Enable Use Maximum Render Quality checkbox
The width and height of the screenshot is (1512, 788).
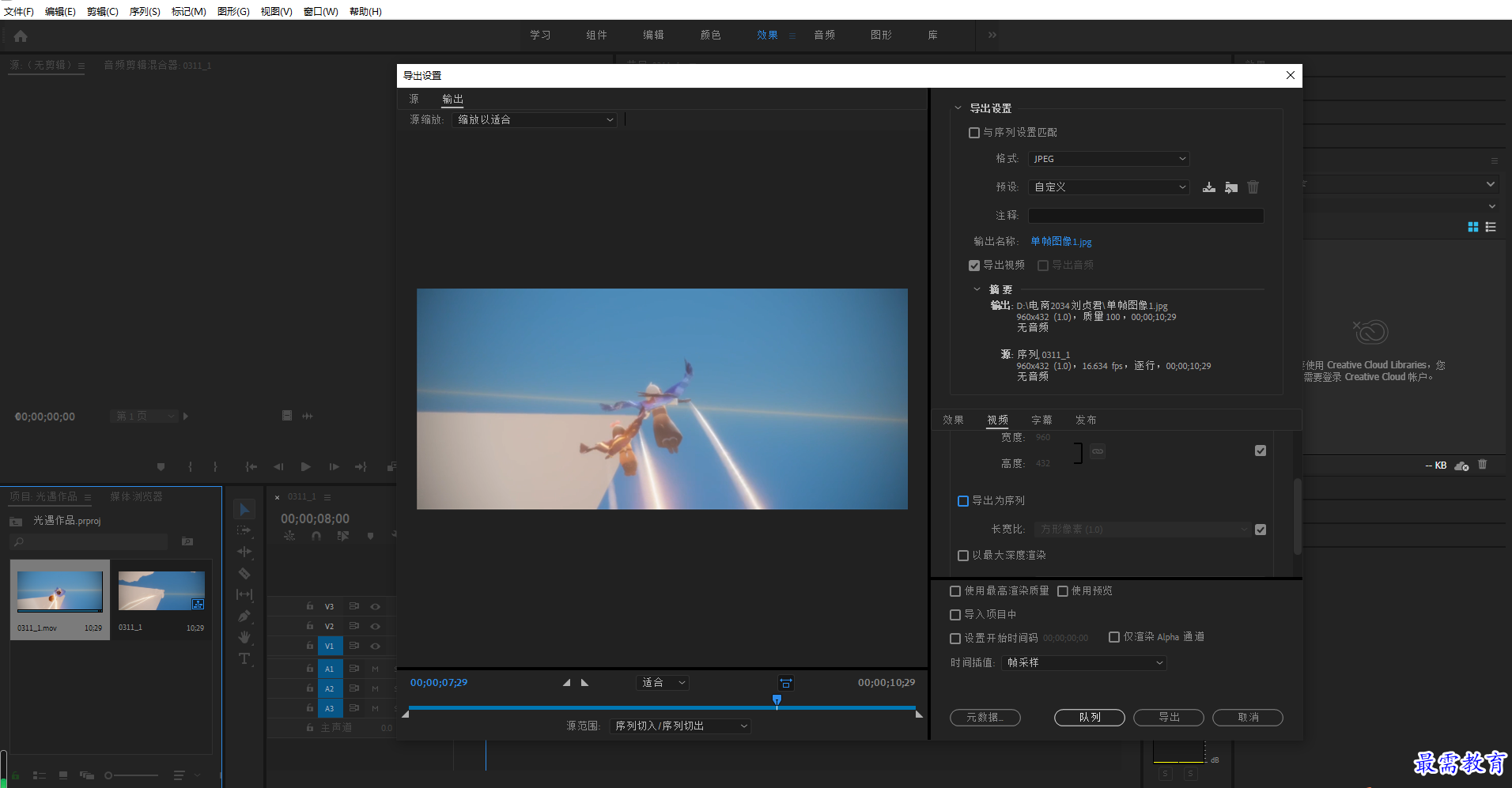tap(955, 591)
